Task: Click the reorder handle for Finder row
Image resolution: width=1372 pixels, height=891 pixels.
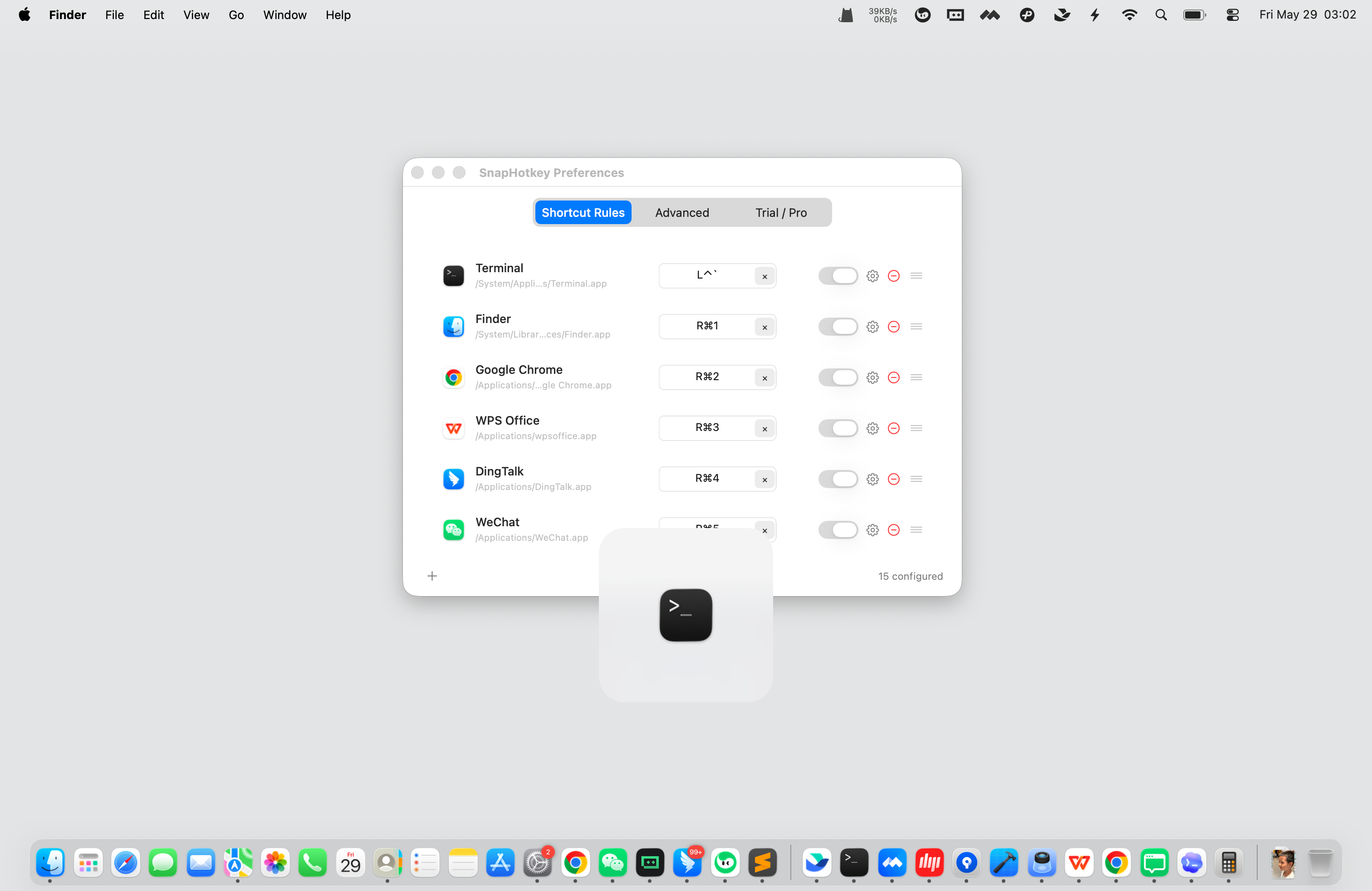Action: click(x=916, y=327)
